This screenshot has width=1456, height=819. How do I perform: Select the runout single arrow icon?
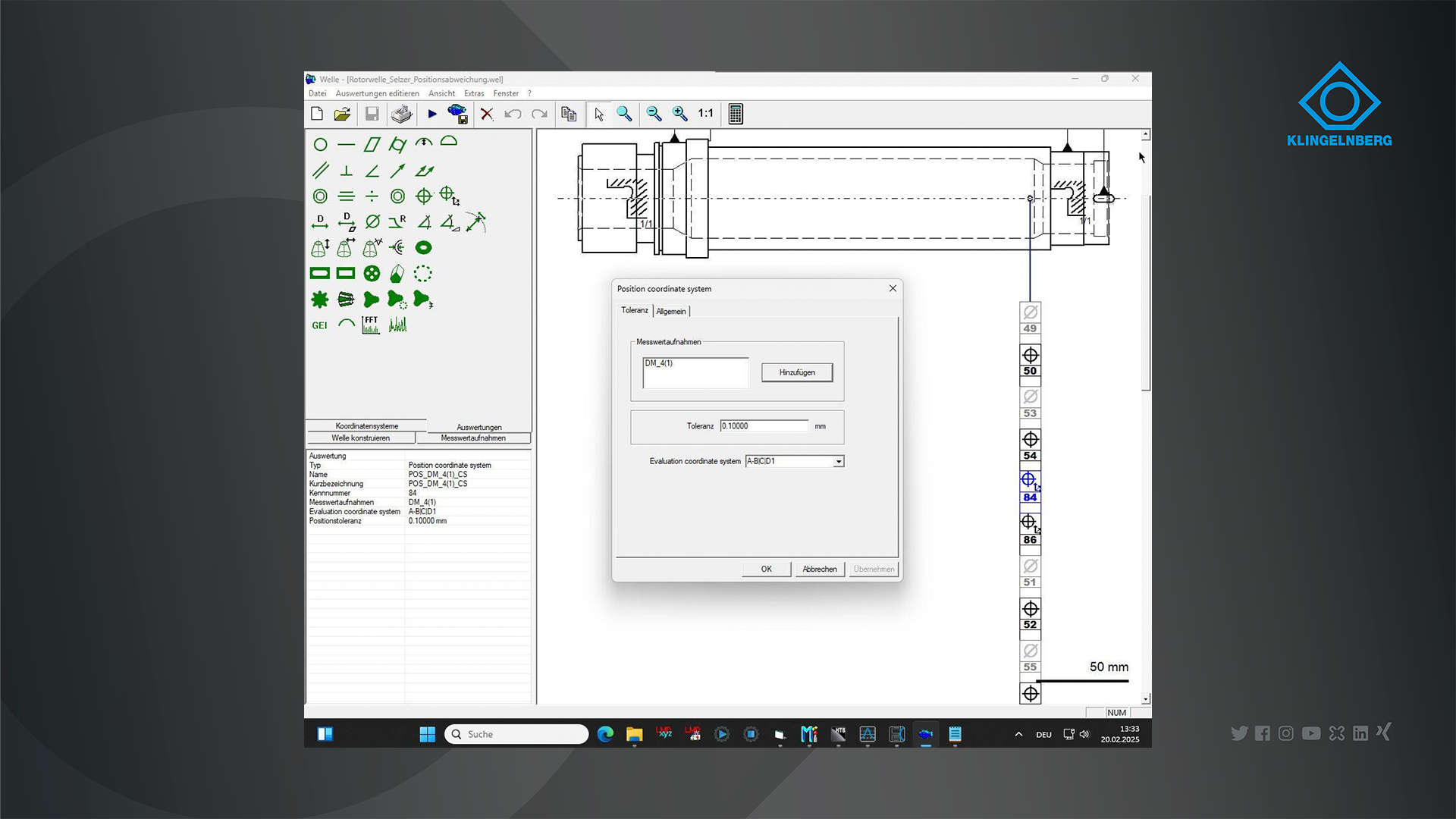[397, 171]
